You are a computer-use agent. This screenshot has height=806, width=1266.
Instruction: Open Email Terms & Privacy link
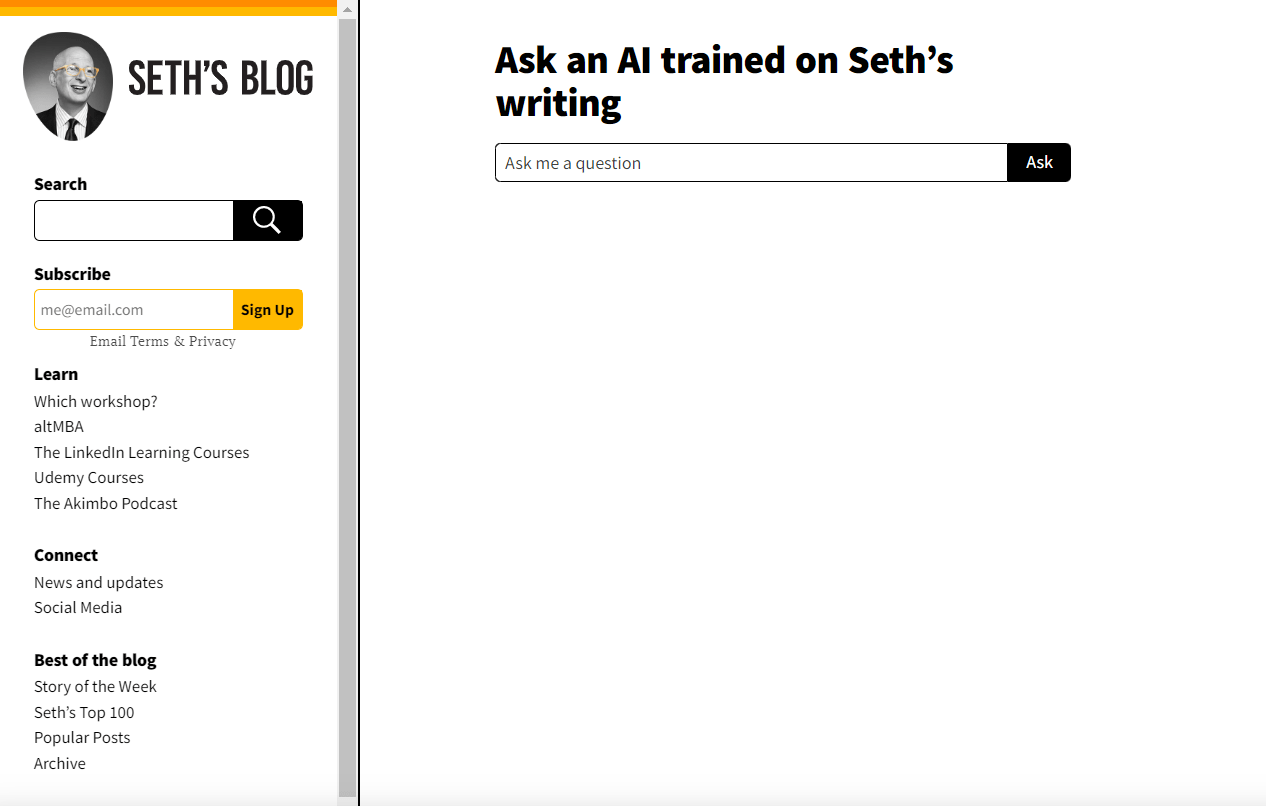pyautogui.click(x=163, y=341)
